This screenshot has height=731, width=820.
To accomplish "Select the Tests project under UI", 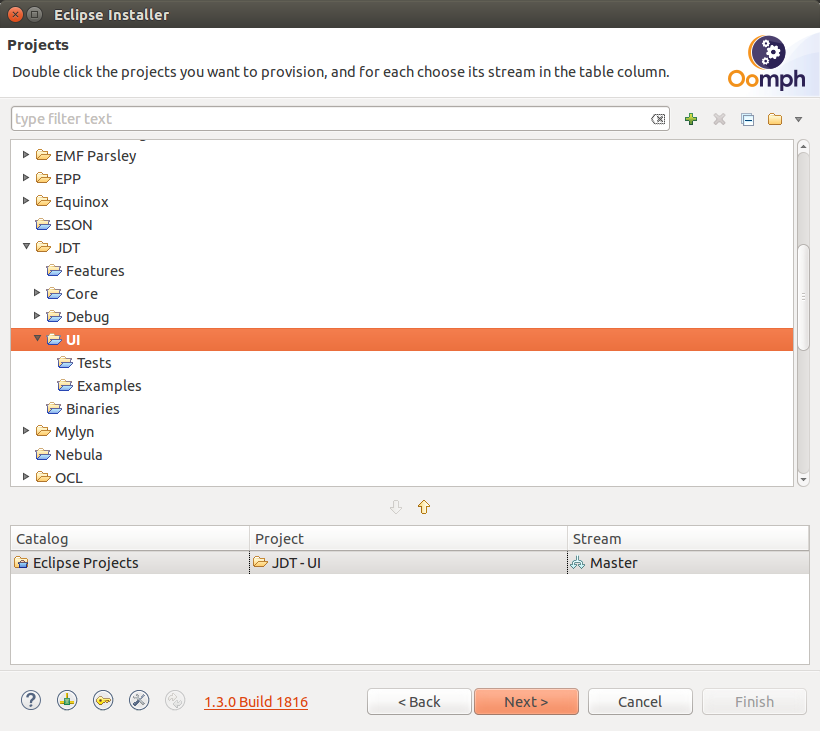I will pyautogui.click(x=94, y=363).
